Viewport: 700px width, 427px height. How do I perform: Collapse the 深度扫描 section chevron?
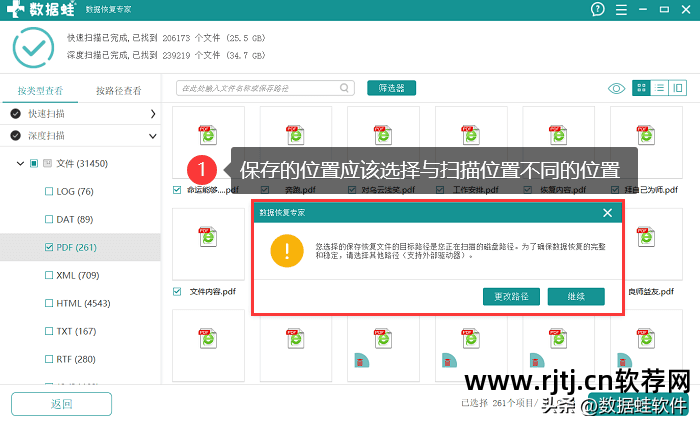click(x=153, y=136)
